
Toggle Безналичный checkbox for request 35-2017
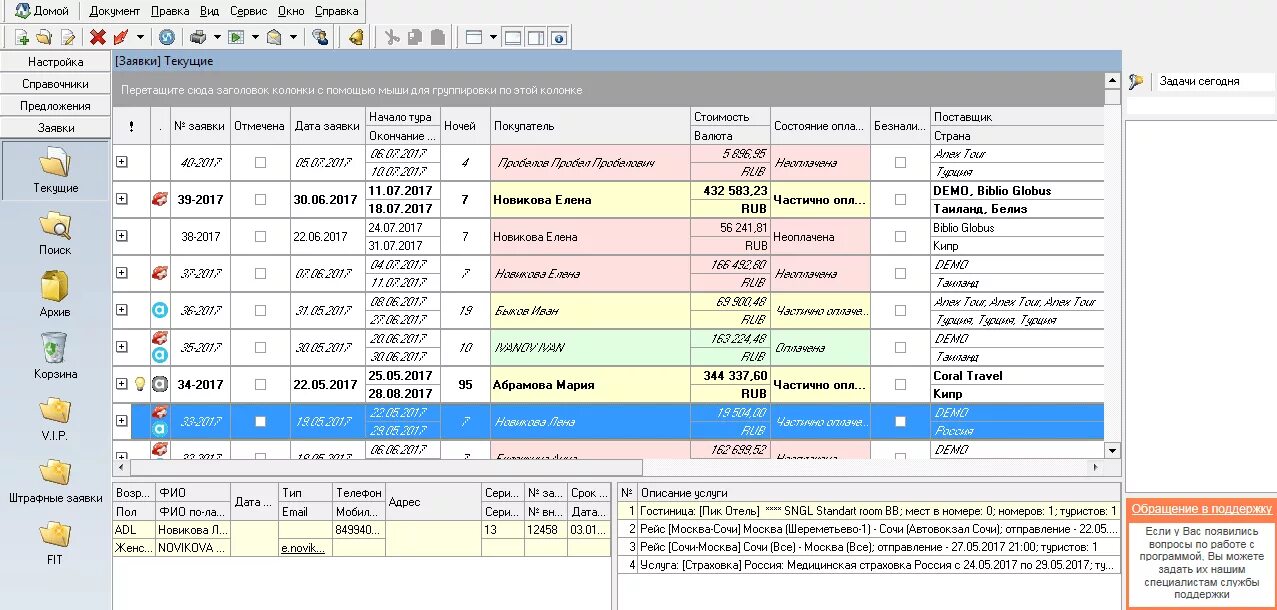point(900,347)
